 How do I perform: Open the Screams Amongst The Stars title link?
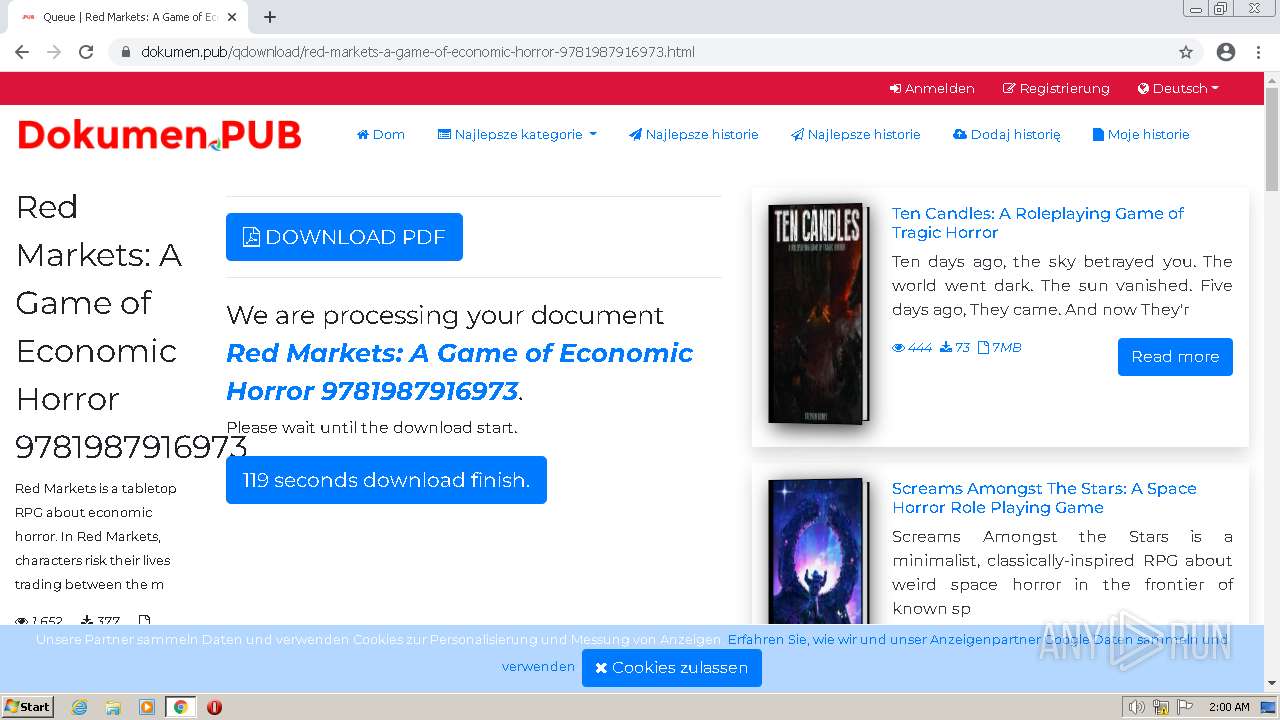coord(1044,498)
